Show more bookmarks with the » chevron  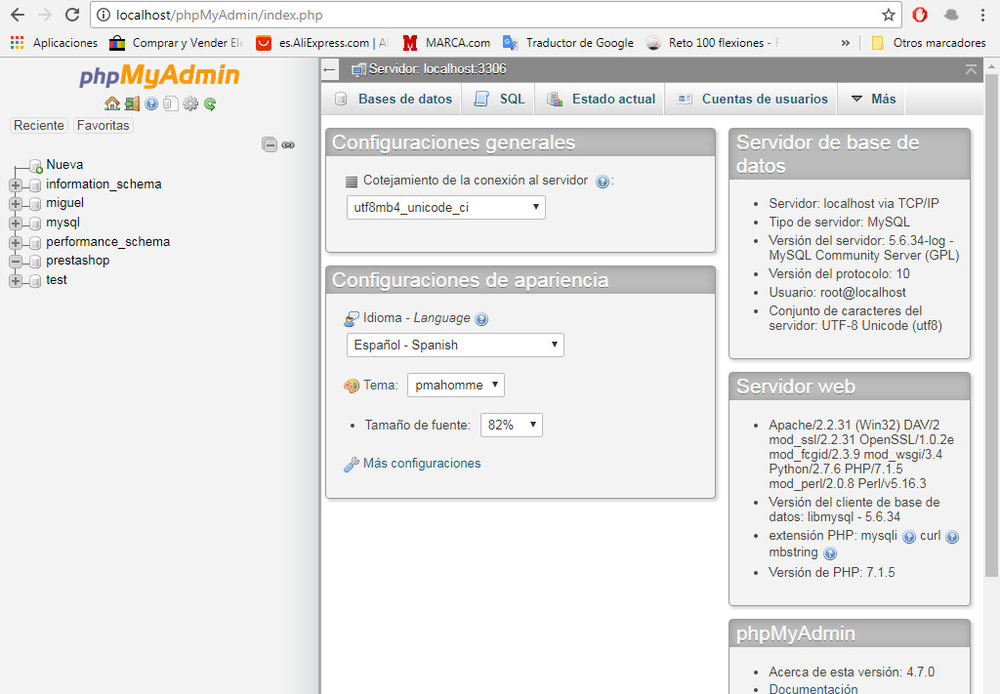(845, 43)
